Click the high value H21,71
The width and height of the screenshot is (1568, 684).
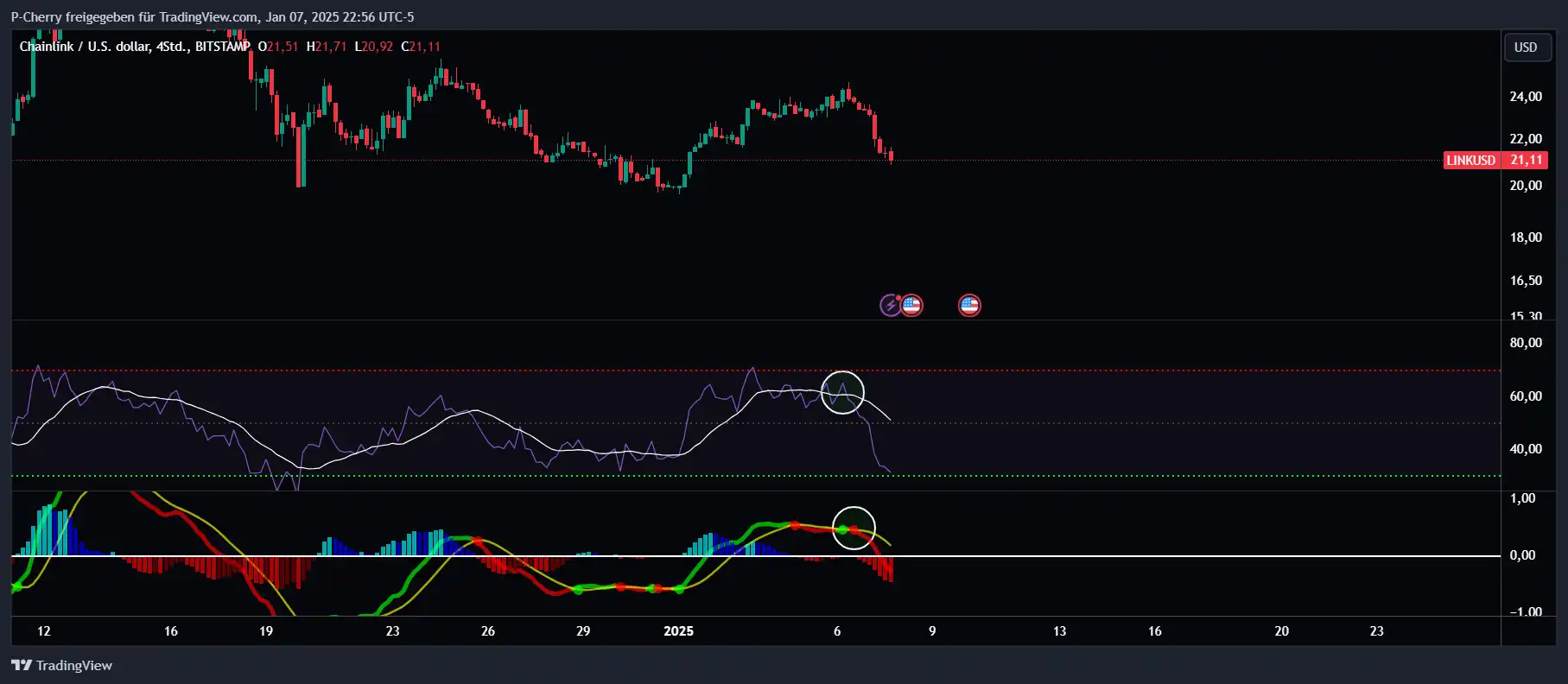327,47
